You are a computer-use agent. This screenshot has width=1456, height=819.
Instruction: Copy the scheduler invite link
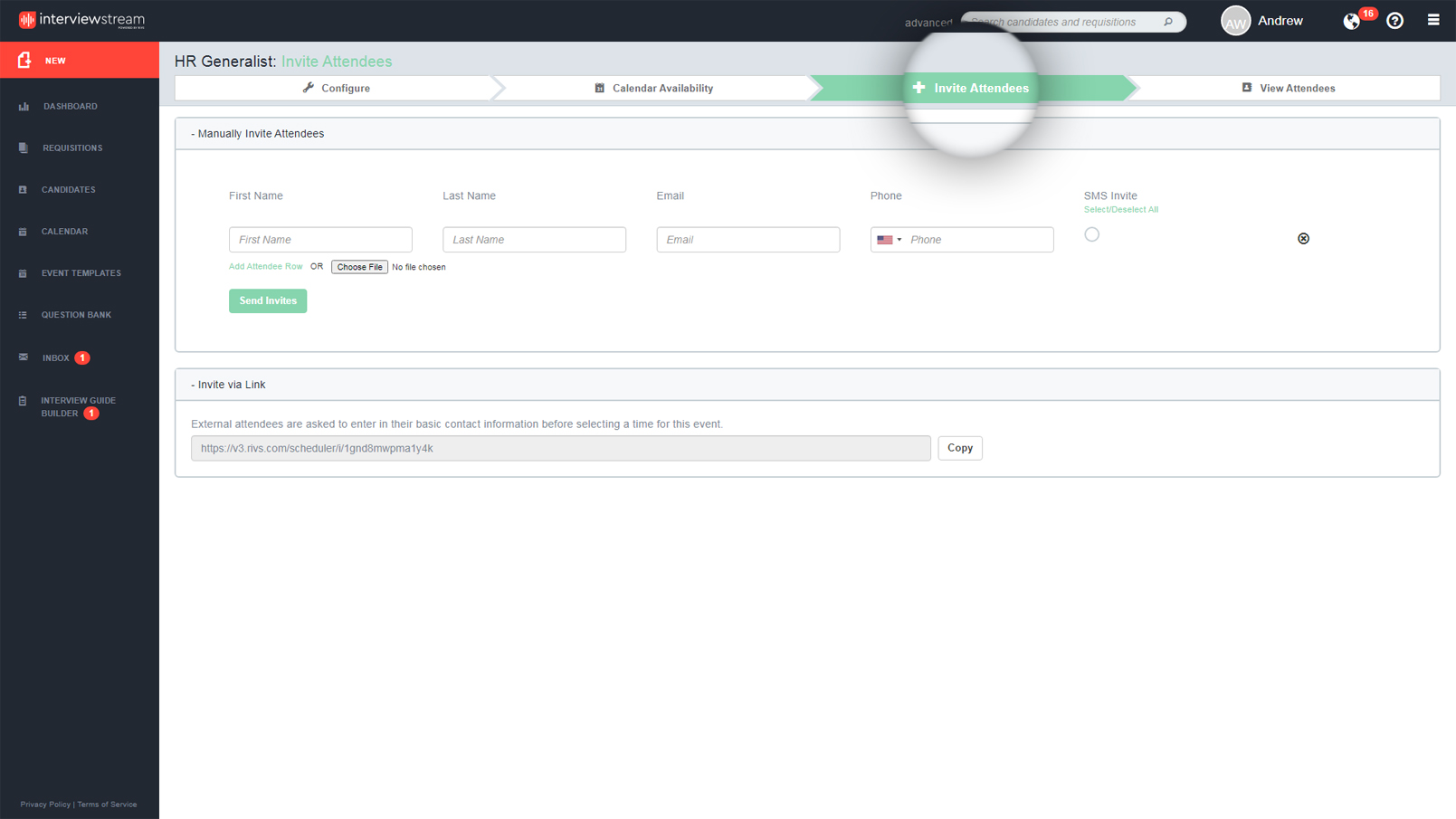(959, 448)
